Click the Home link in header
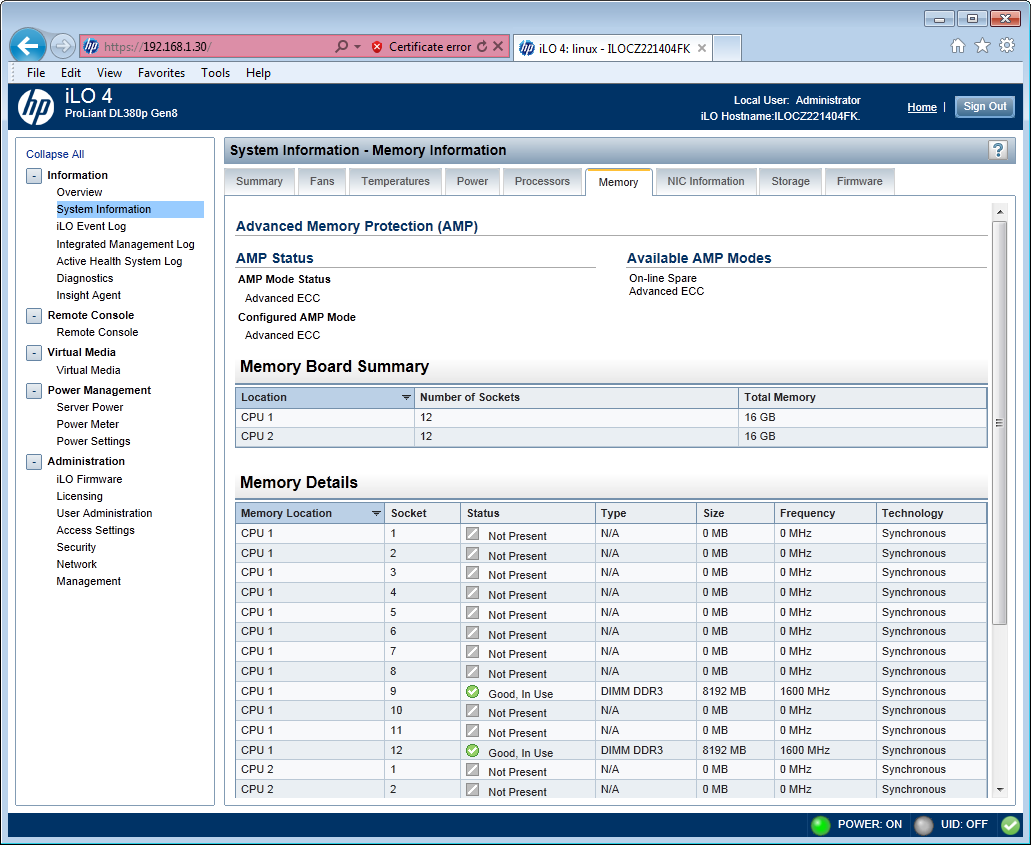 pos(922,107)
